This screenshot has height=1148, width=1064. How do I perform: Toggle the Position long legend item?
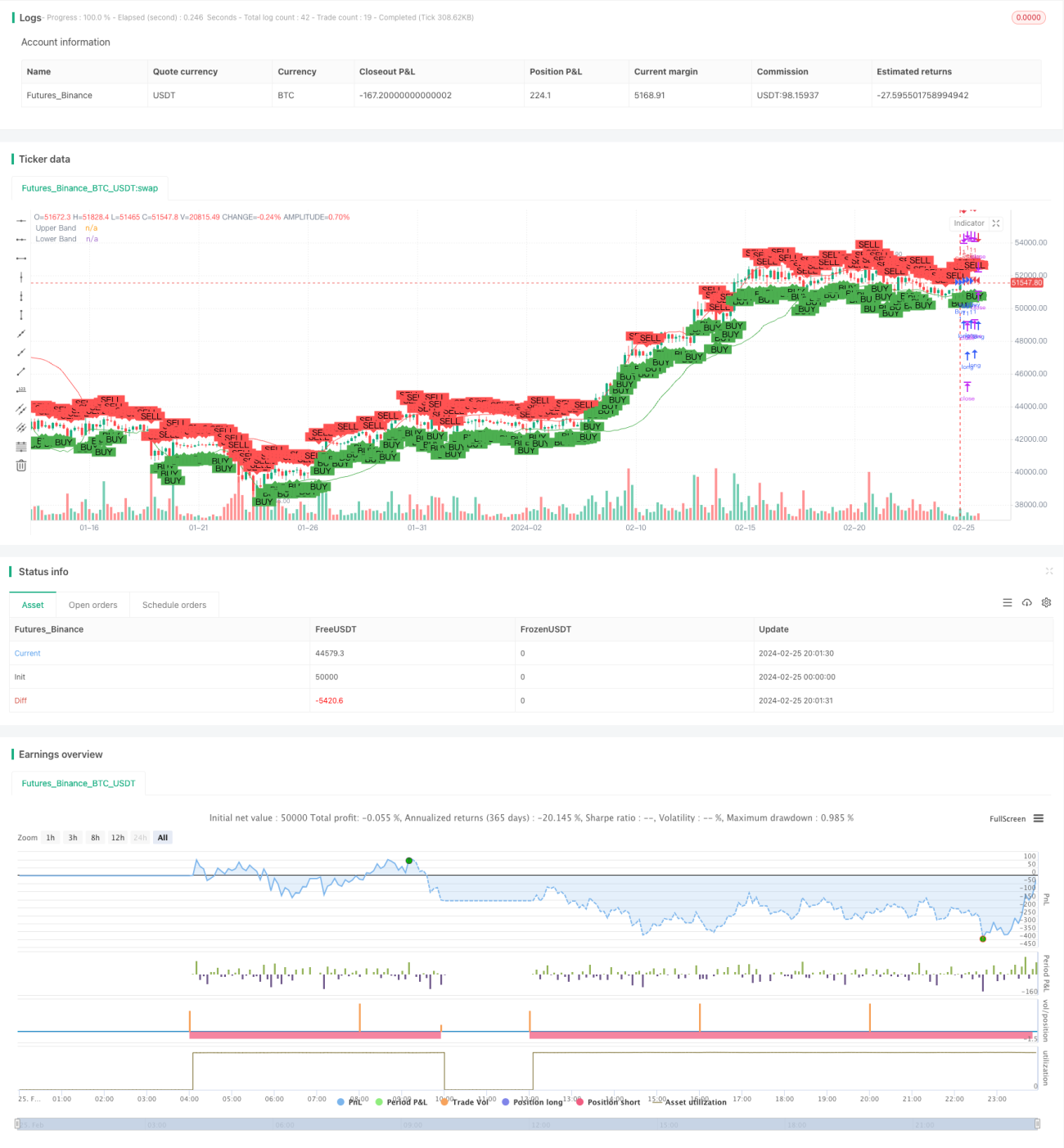pos(532,1102)
